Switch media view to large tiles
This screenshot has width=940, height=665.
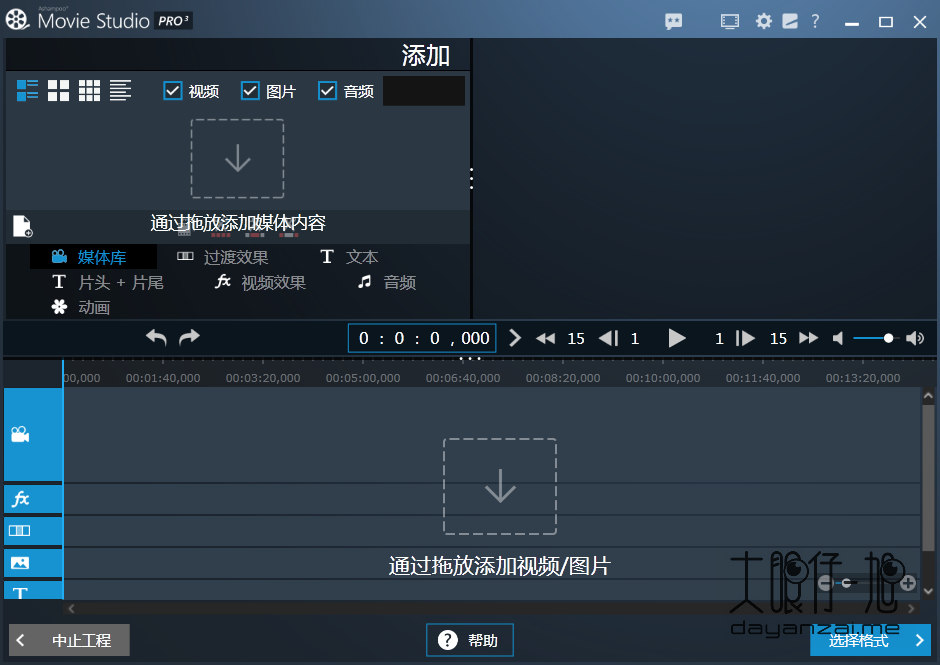click(58, 91)
